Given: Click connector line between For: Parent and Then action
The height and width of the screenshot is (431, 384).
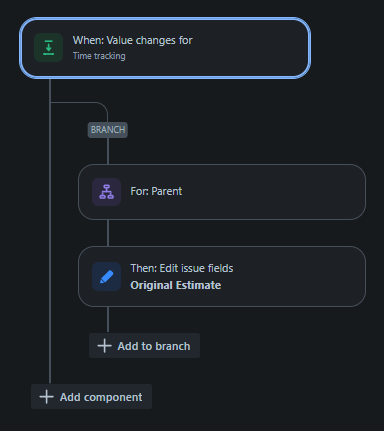Looking at the screenshot, I should point(108,233).
